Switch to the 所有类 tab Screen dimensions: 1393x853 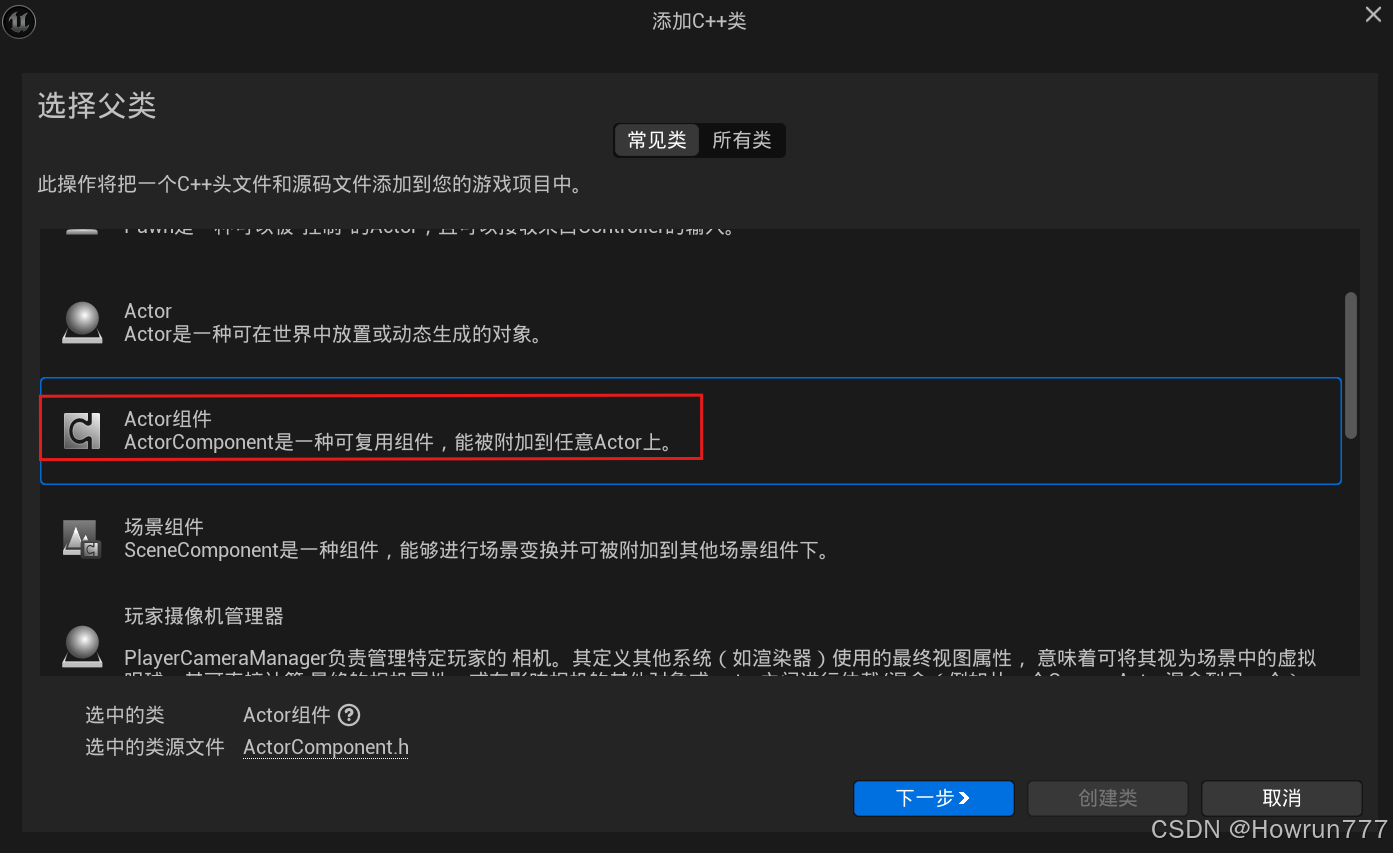[x=742, y=141]
